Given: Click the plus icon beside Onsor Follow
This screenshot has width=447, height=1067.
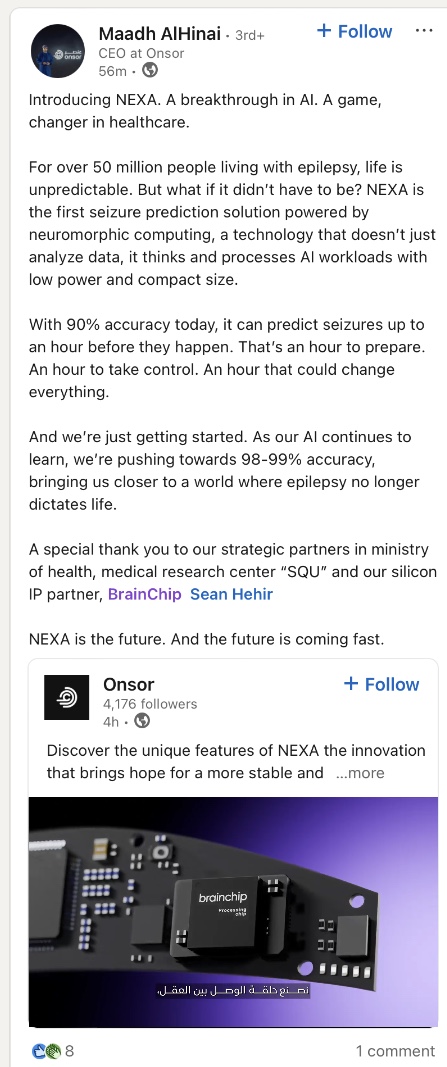Looking at the screenshot, I should (351, 684).
